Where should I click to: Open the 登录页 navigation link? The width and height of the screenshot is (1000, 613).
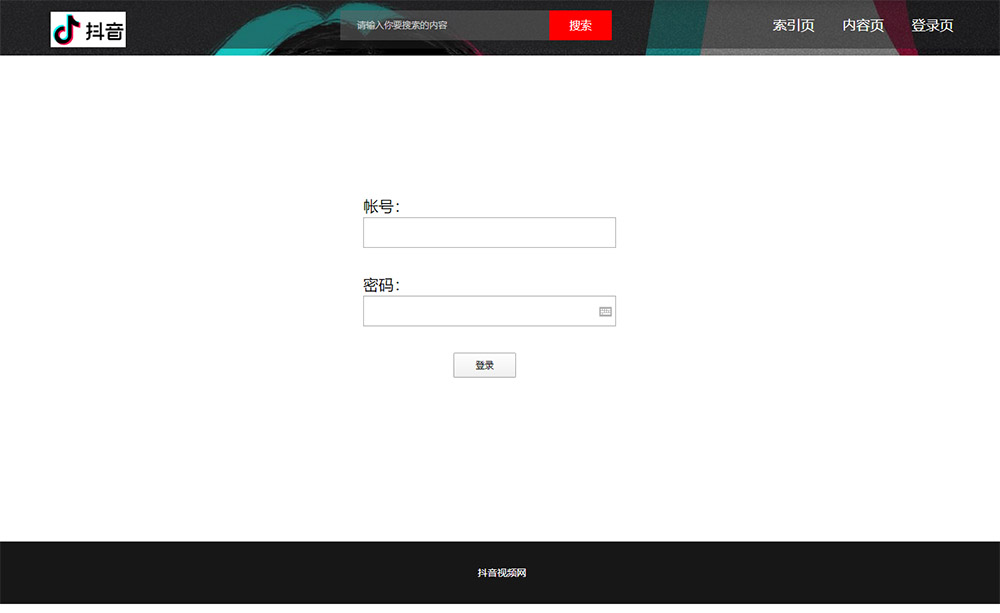tap(932, 26)
